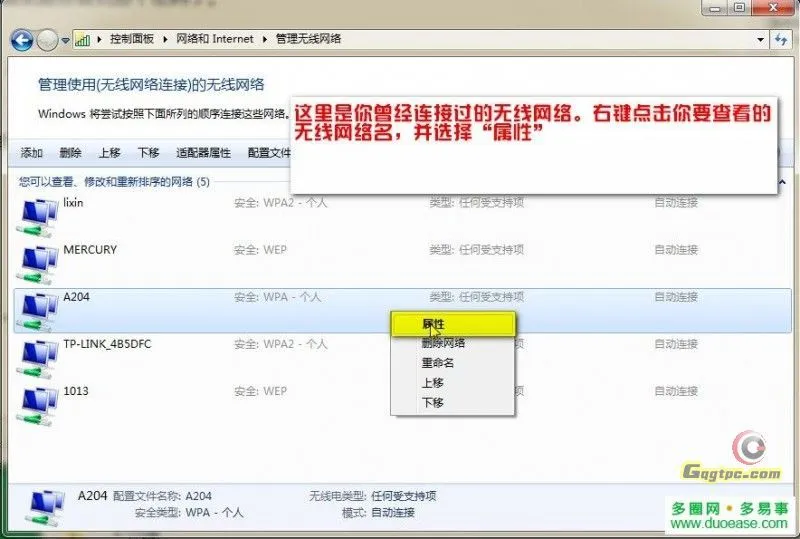Click 配置文件名称: A204 in details pane
The width and height of the screenshot is (800, 539).
click(x=162, y=496)
